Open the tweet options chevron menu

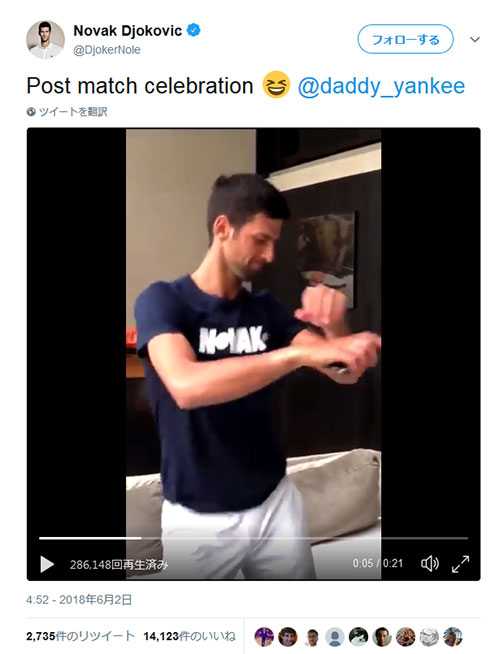(475, 39)
